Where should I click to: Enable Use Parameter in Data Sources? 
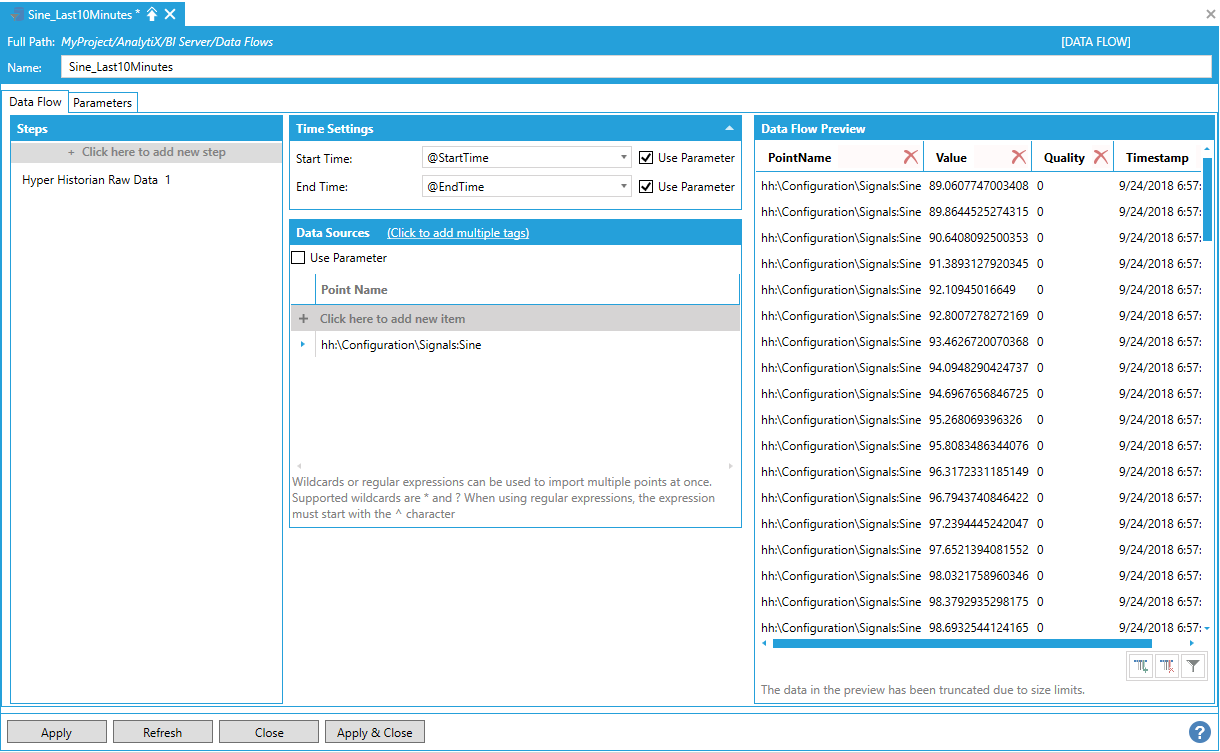298,258
